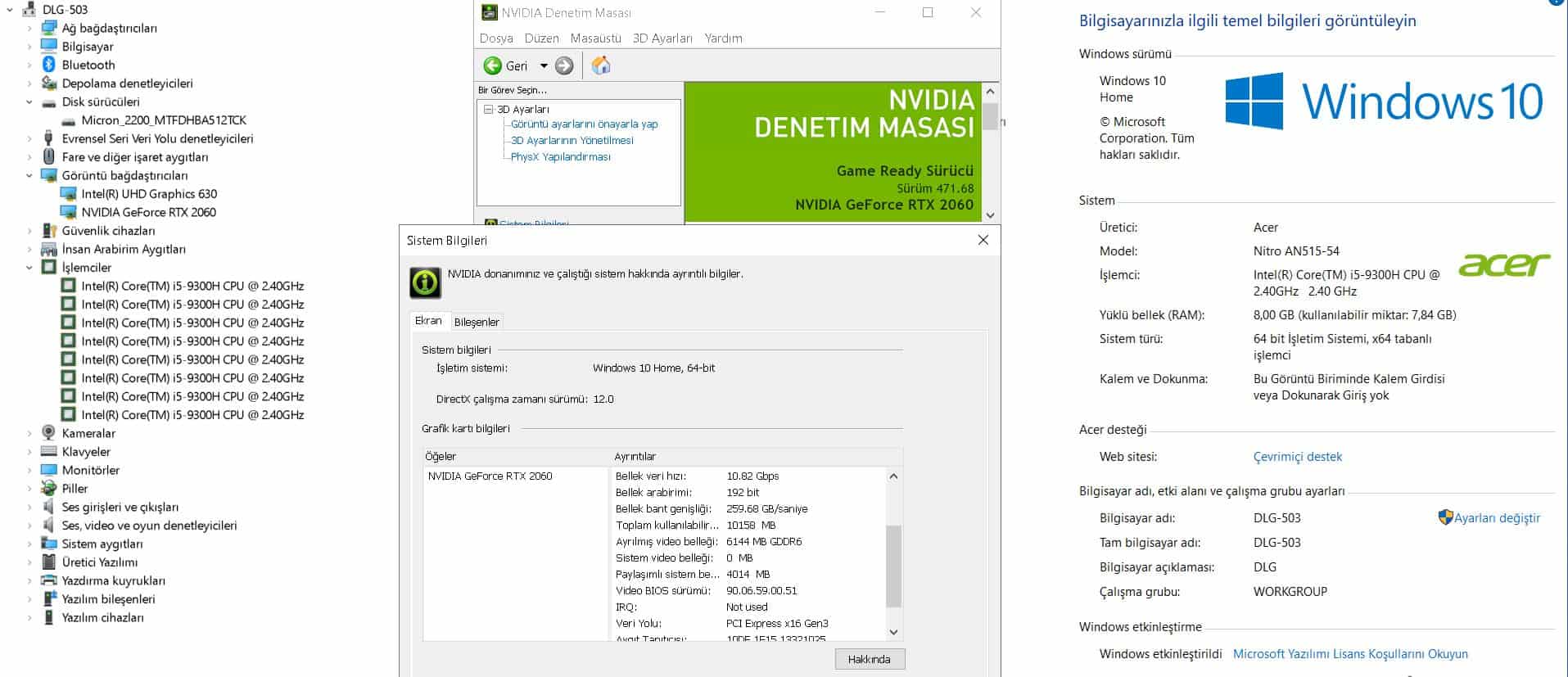Open the Masaüstü menu

pos(595,38)
